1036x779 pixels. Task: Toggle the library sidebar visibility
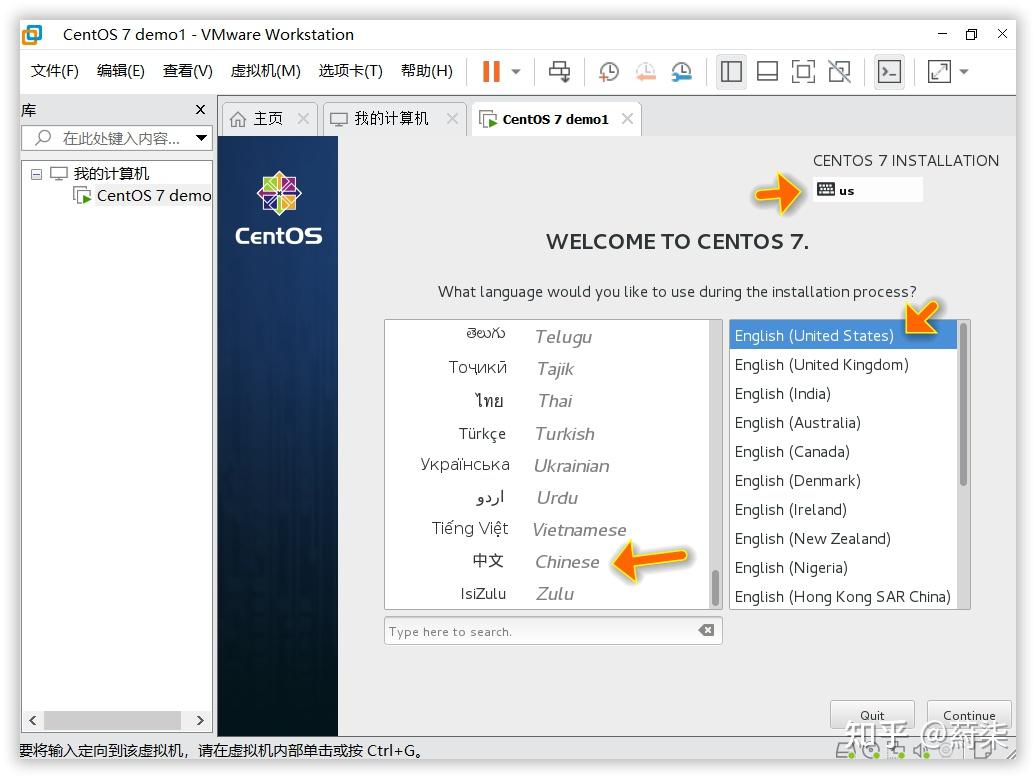click(731, 71)
